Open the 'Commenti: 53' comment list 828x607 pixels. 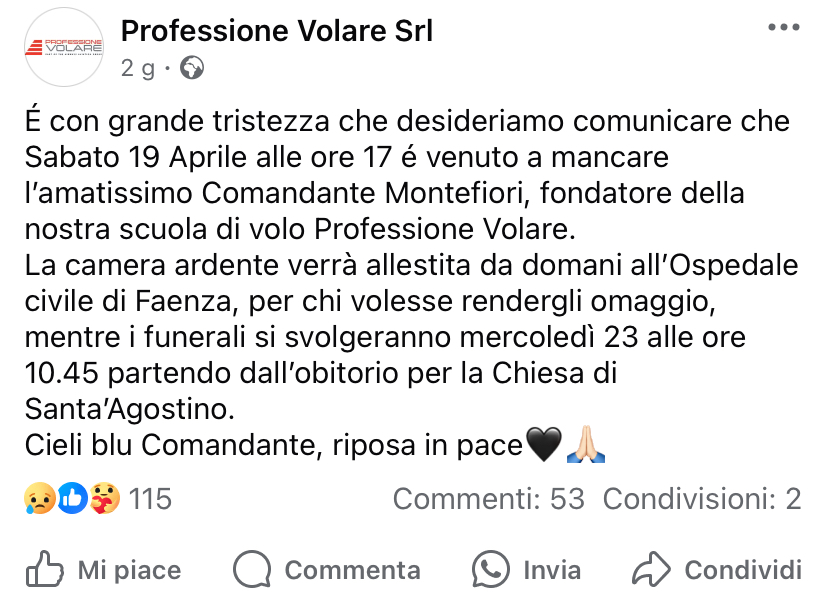488,498
